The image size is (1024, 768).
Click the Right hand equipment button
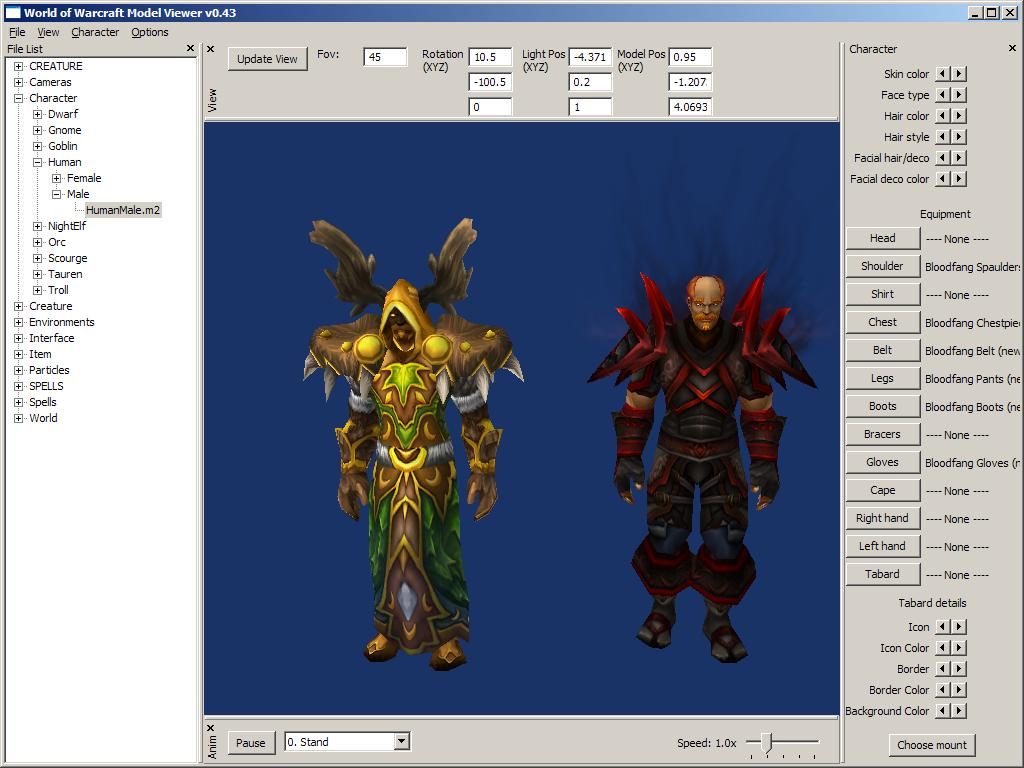(x=882, y=518)
